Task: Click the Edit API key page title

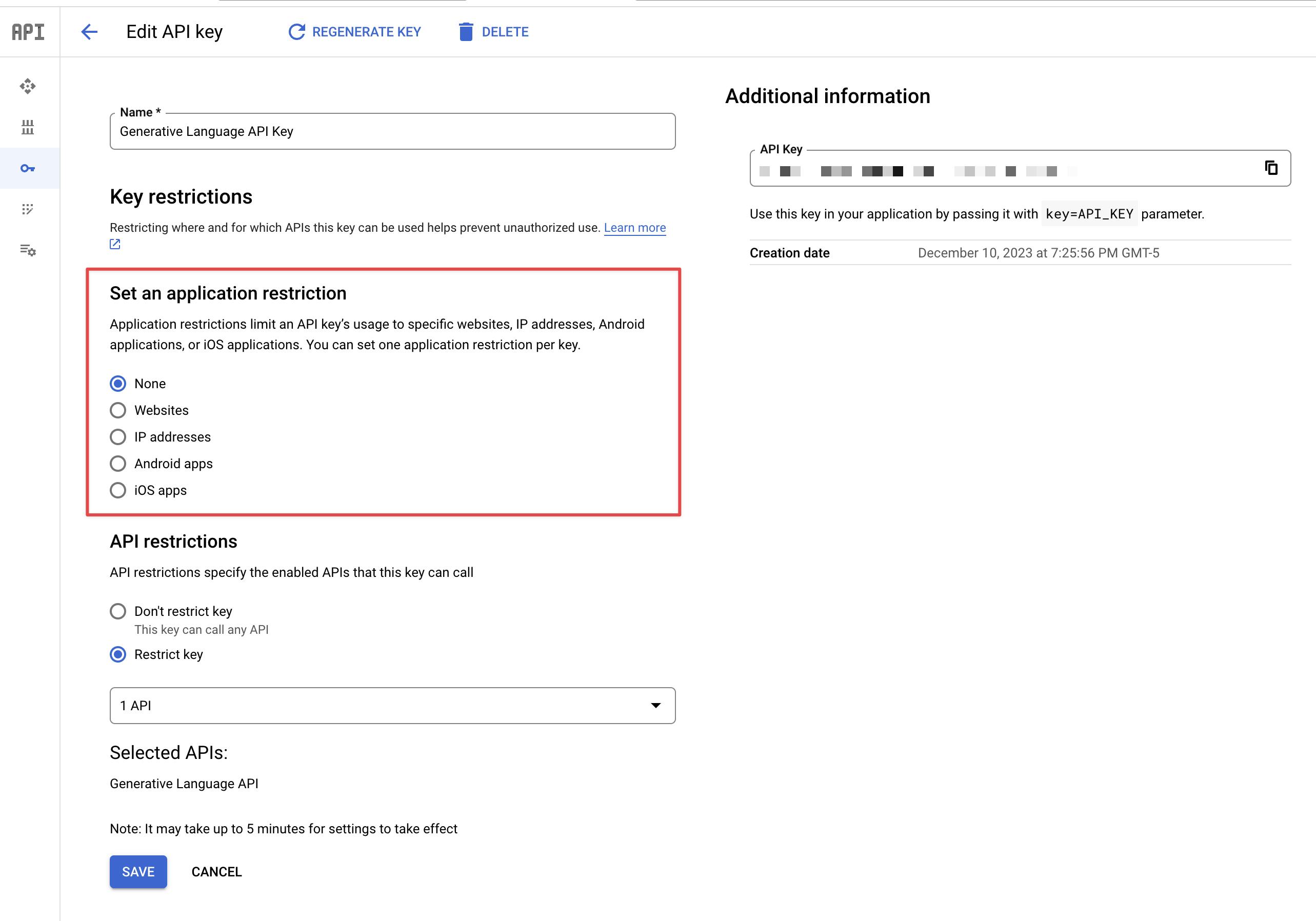Action: [174, 31]
